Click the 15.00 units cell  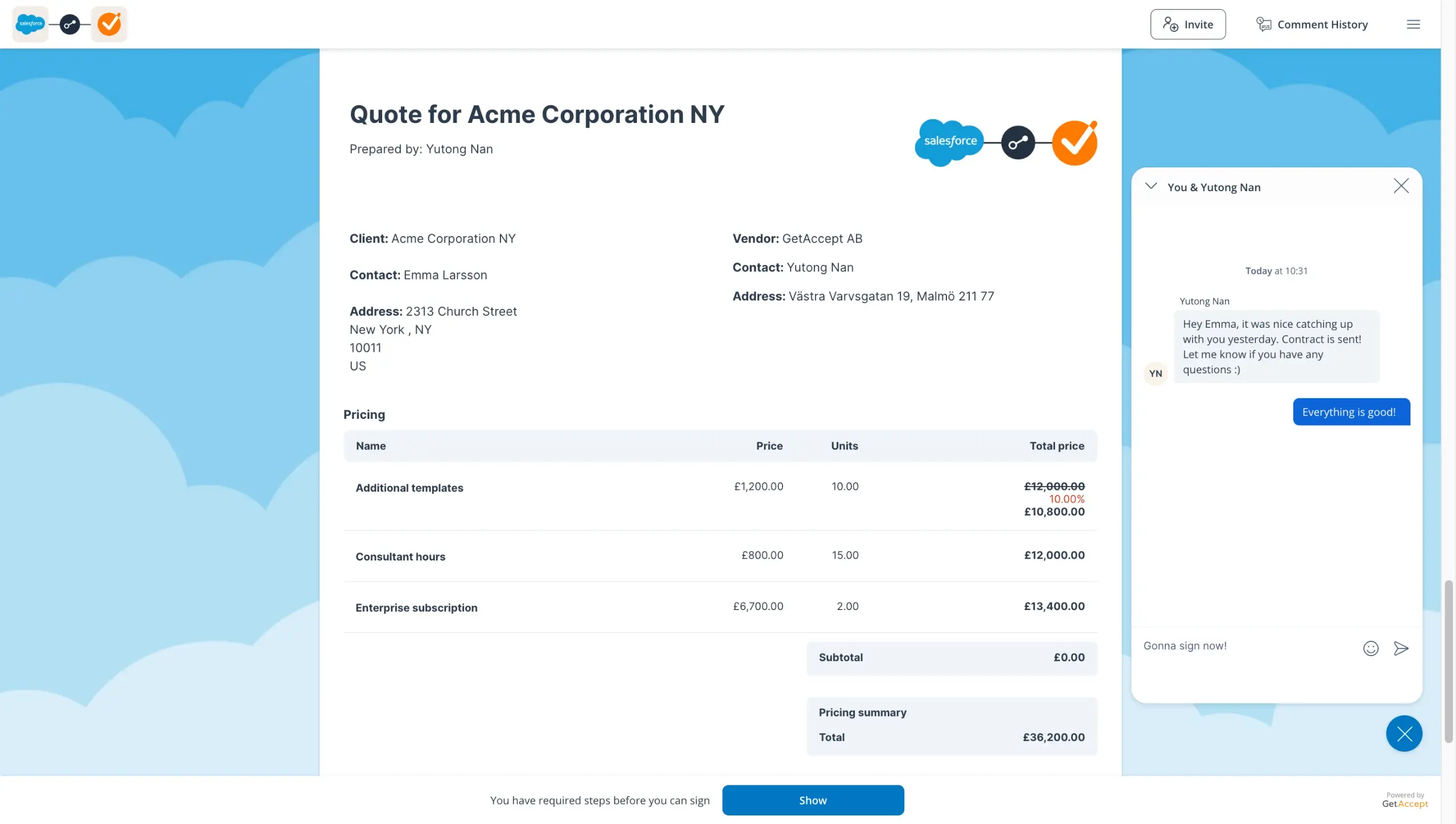click(x=845, y=555)
